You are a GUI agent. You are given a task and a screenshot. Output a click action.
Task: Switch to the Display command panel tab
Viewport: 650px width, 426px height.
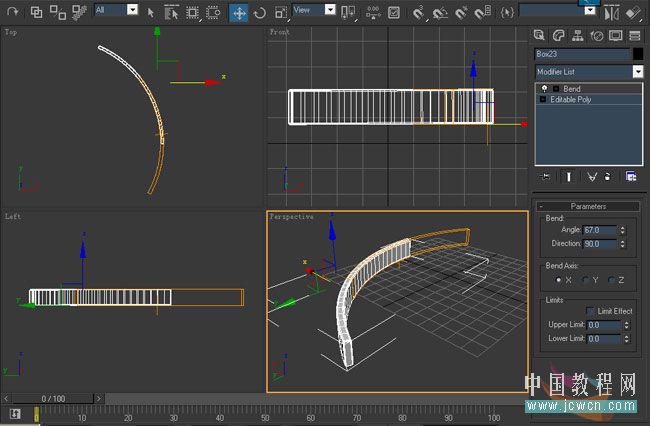(x=616, y=36)
